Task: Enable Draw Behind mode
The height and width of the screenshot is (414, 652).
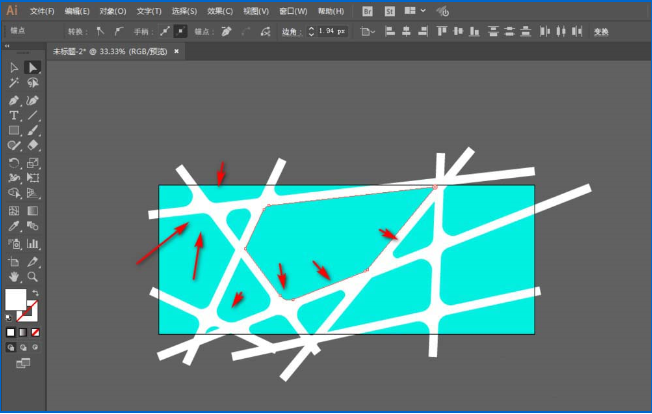Action: [x=23, y=347]
